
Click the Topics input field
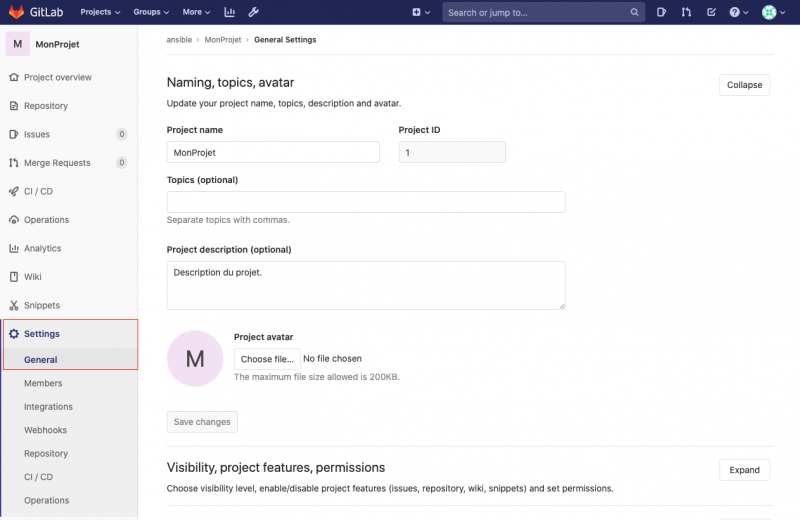(x=365, y=202)
